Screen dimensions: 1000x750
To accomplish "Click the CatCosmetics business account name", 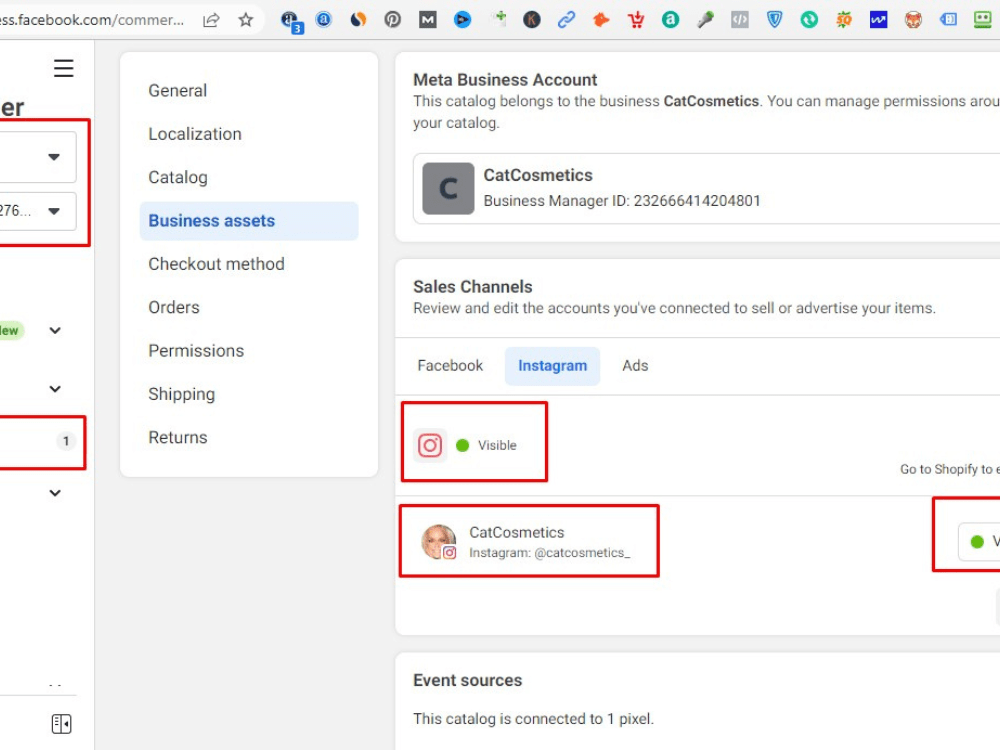I will [538, 175].
